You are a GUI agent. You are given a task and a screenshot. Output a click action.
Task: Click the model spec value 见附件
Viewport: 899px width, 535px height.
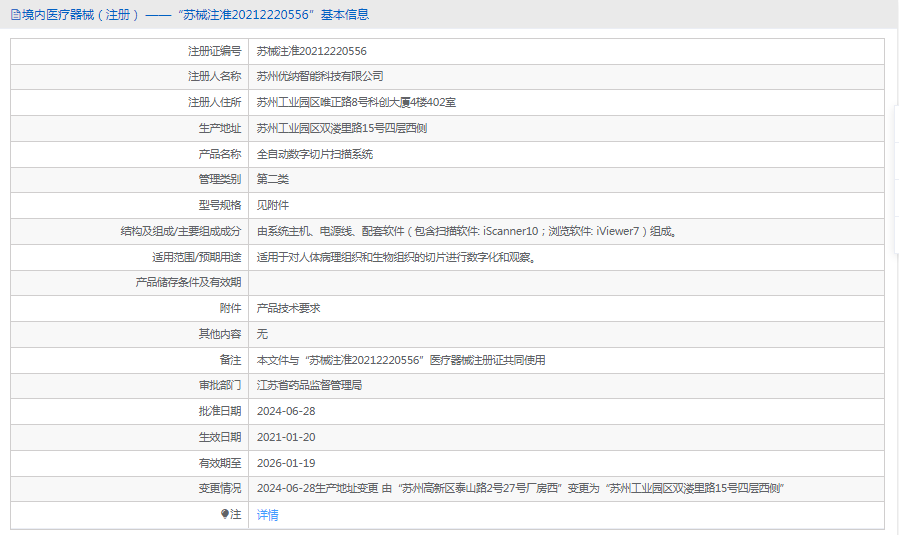tap(273, 205)
